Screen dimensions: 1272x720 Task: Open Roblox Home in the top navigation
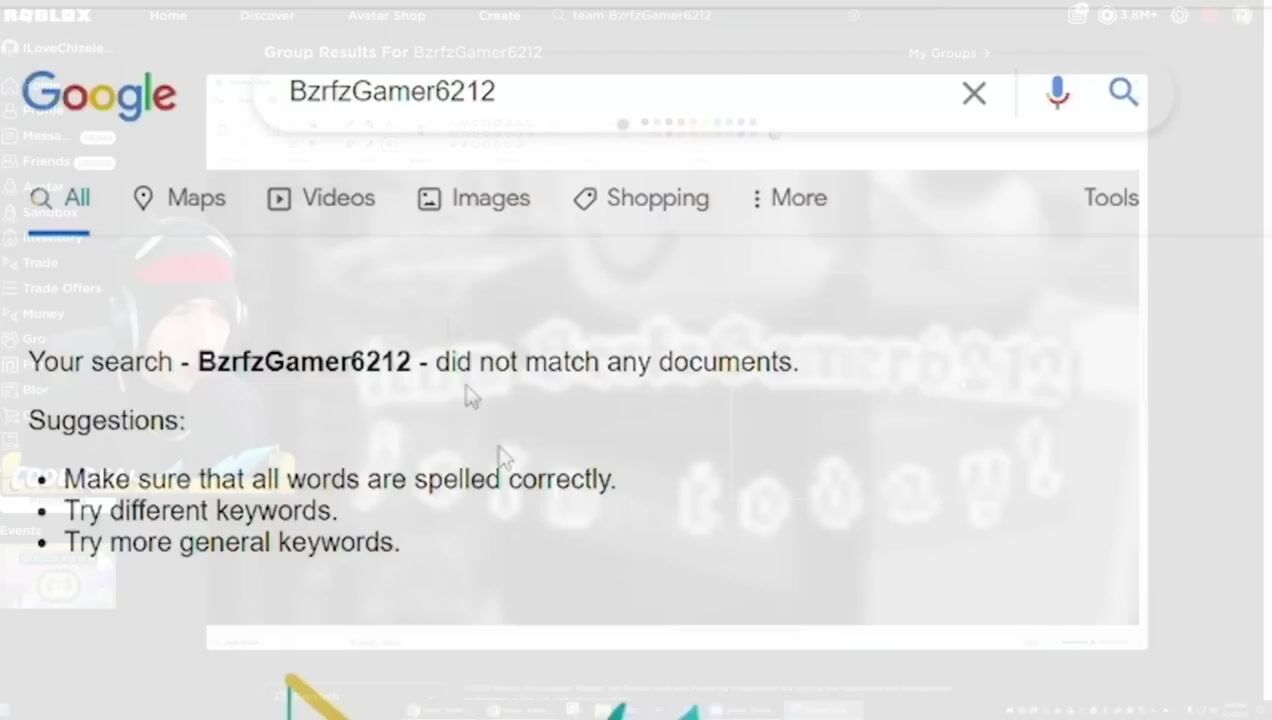168,15
